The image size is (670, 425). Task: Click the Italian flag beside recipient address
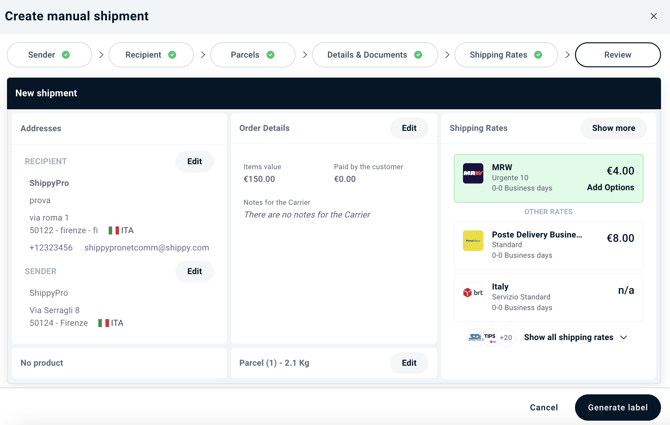[x=114, y=230]
